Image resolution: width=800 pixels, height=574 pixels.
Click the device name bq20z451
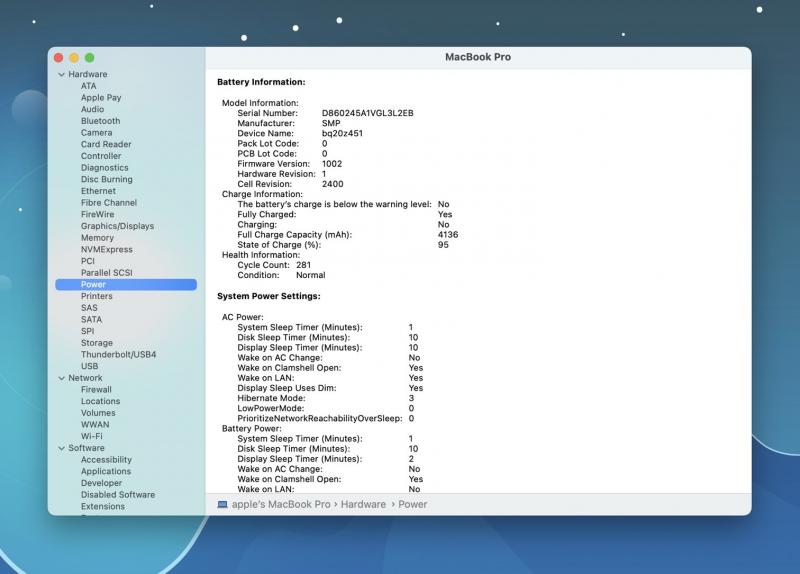point(342,134)
